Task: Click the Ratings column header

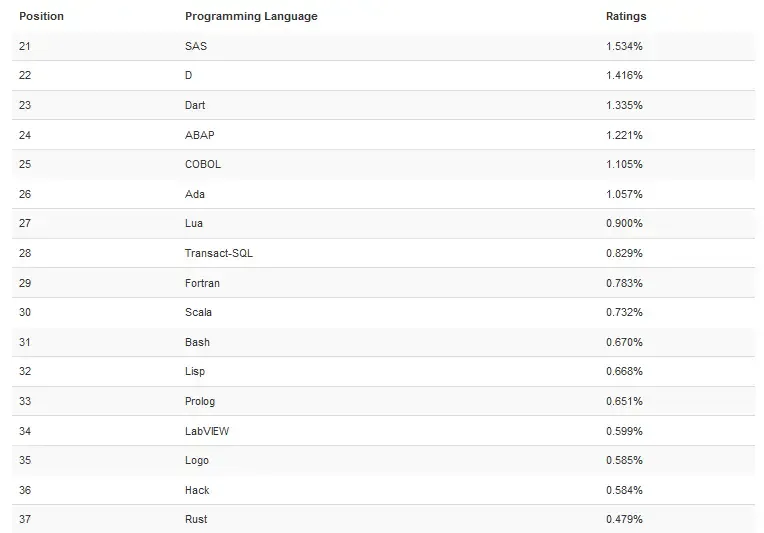Action: [x=626, y=16]
